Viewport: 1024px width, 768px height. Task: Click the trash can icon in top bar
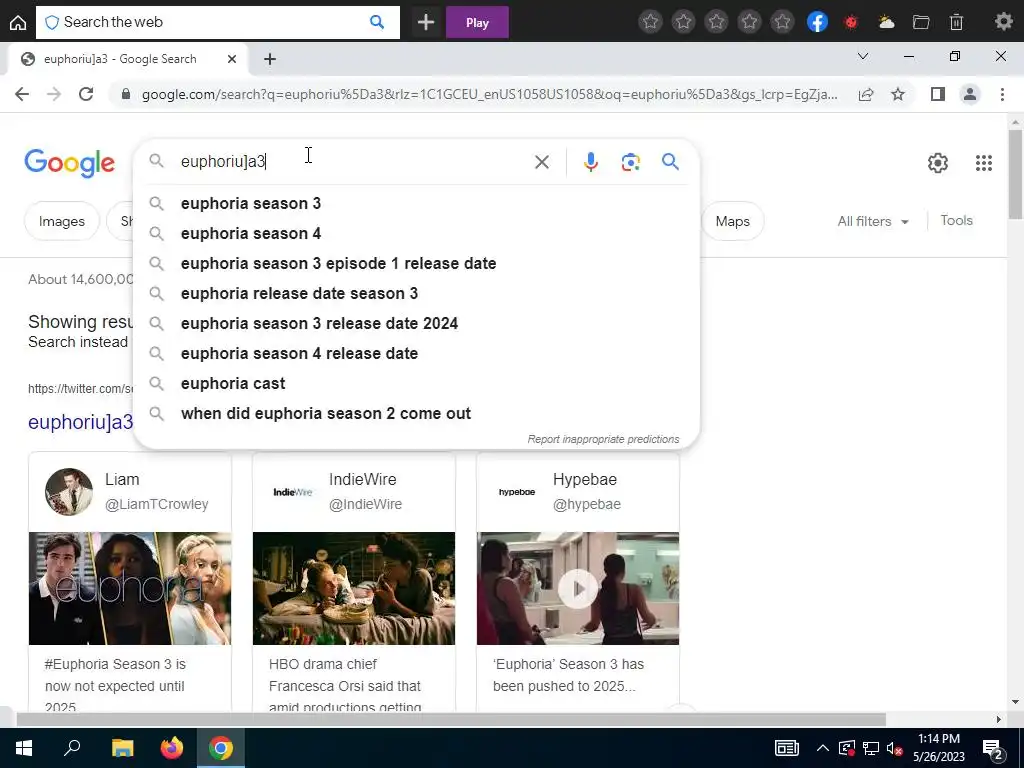[956, 22]
